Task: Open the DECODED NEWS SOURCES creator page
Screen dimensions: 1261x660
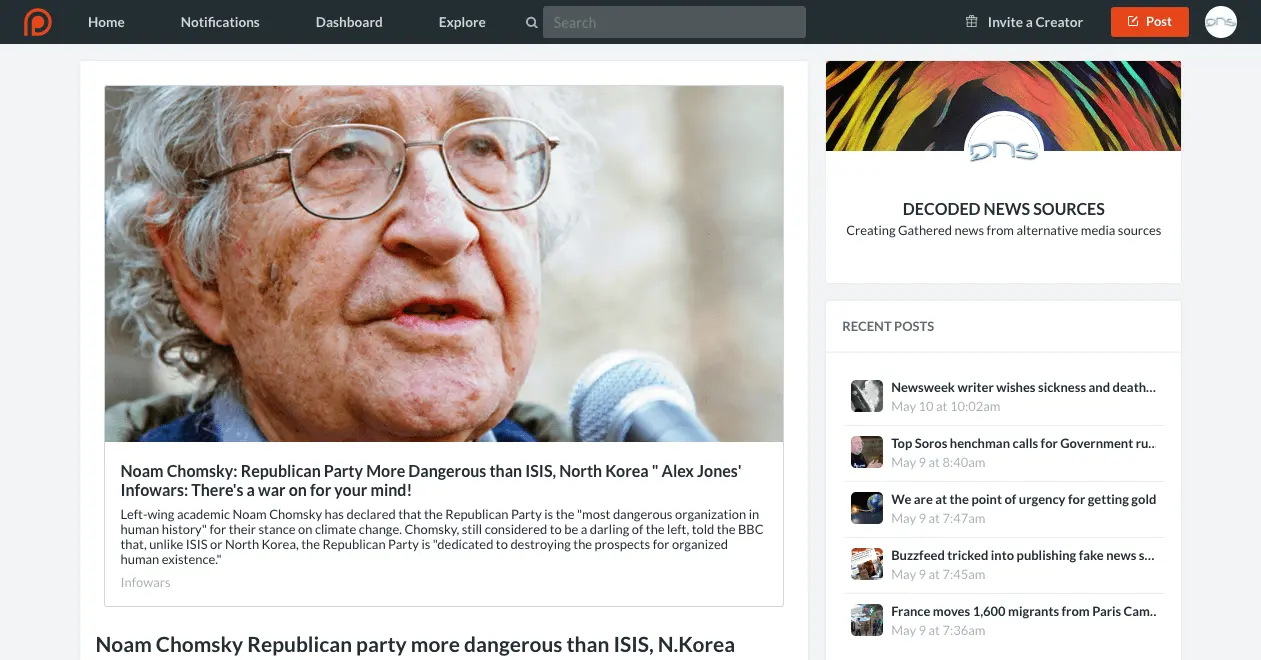Action: [x=1004, y=209]
